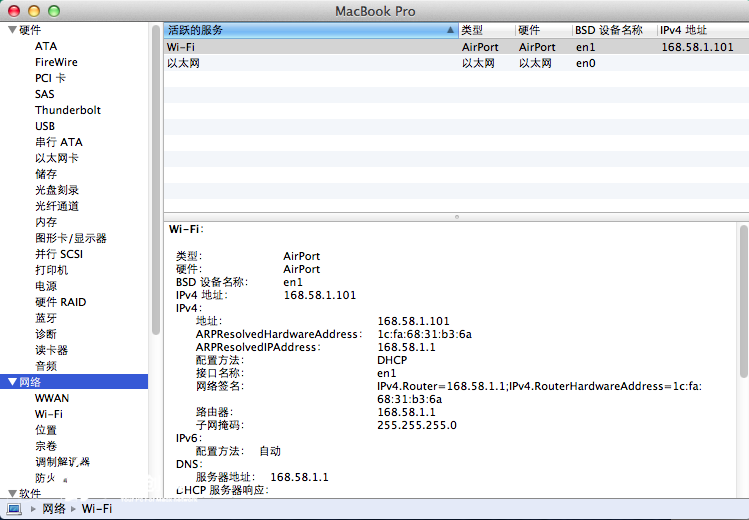This screenshot has height=520, width=749.
Task: Click the details pane vertical scrollbar
Action: 743,300
